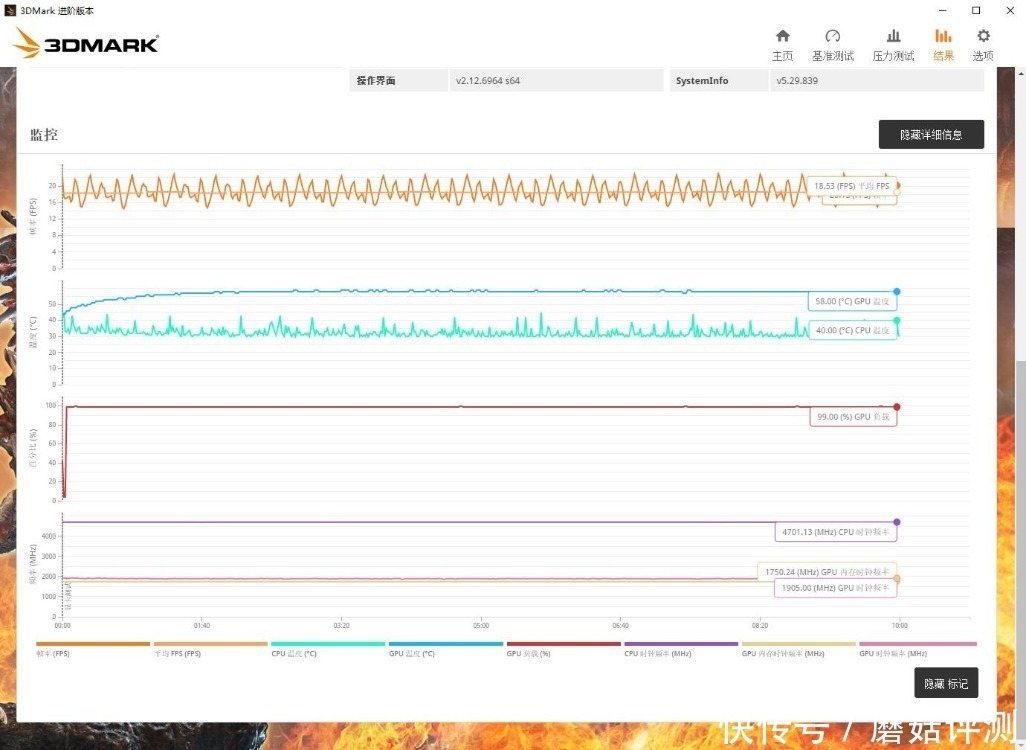Toggle GPU 负载 (%) legend series
The height and width of the screenshot is (750, 1026).
pyautogui.click(x=530, y=652)
